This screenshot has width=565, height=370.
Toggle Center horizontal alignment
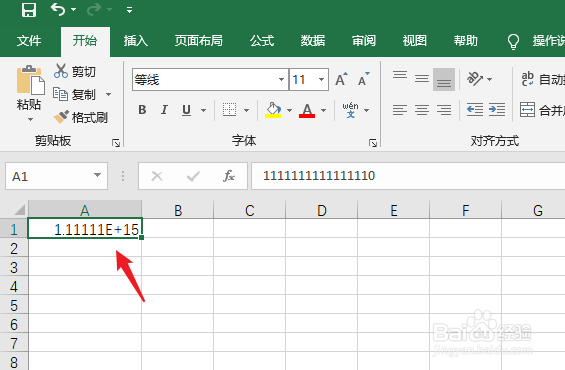pos(422,110)
